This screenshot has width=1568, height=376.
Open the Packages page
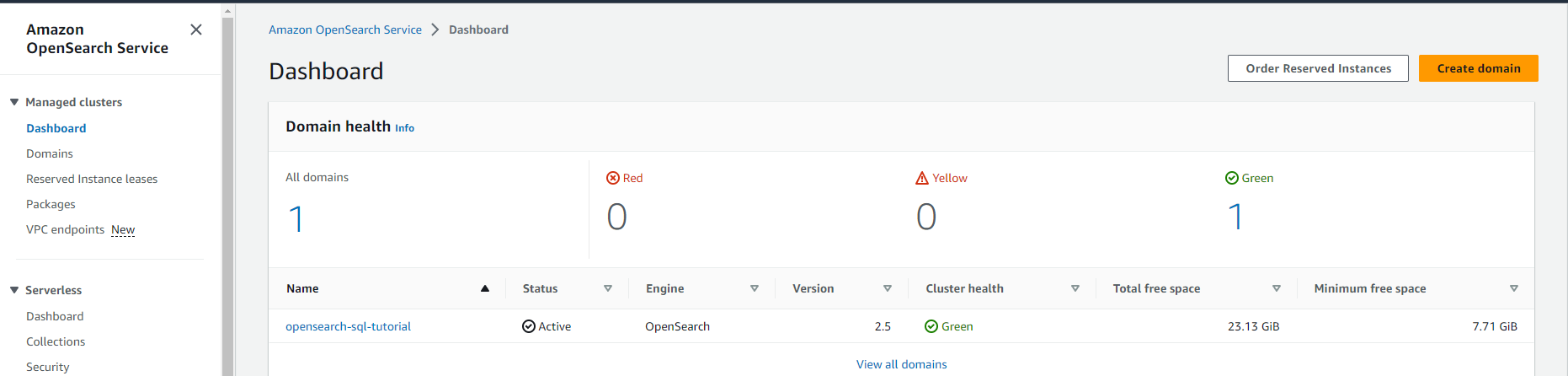tap(51, 204)
